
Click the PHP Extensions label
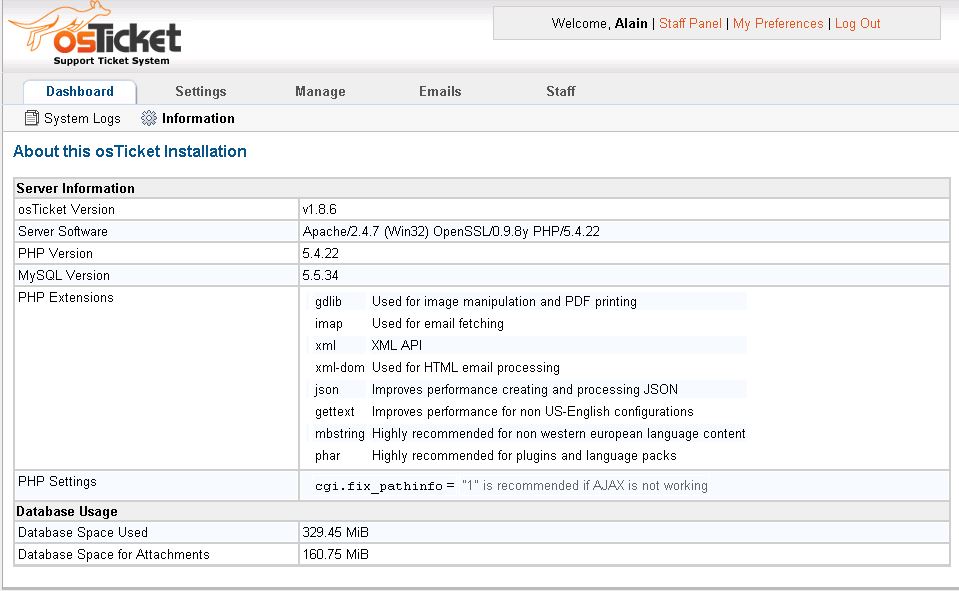click(x=65, y=297)
